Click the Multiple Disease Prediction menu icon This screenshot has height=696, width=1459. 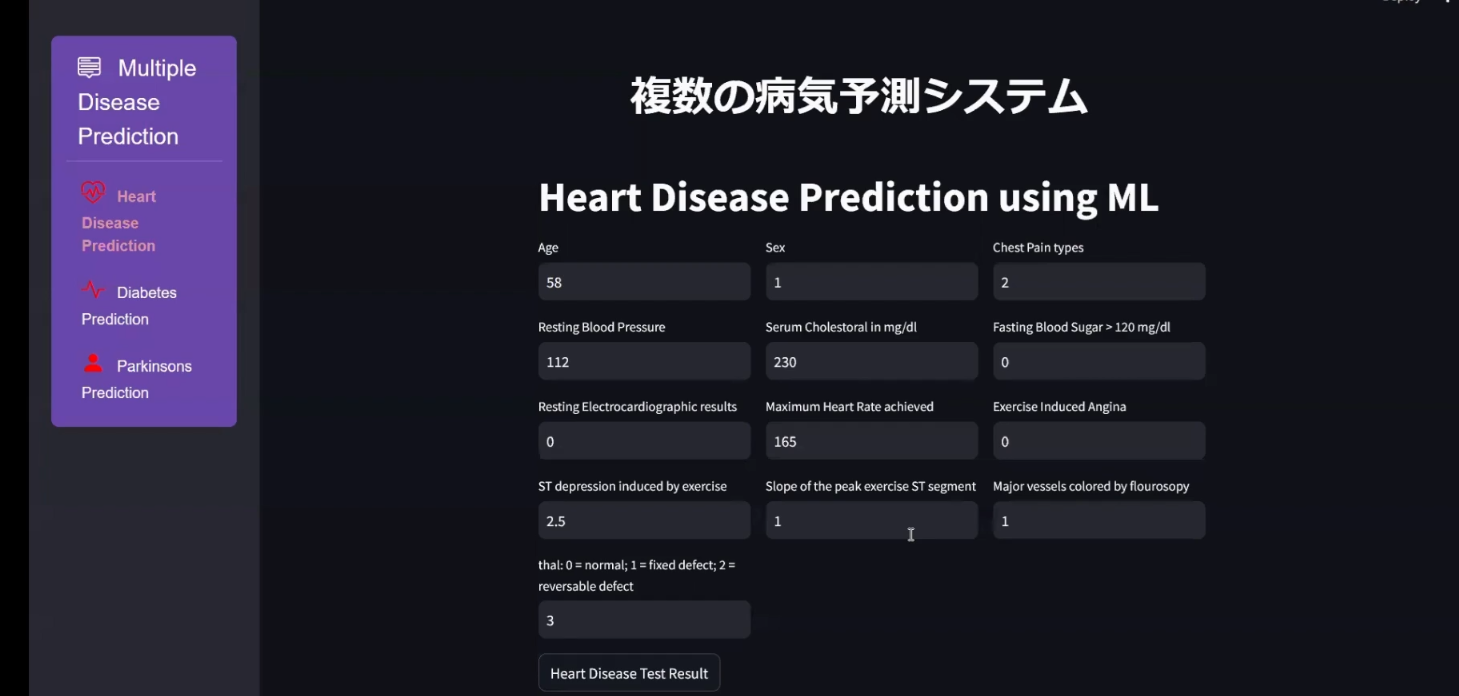click(89, 67)
